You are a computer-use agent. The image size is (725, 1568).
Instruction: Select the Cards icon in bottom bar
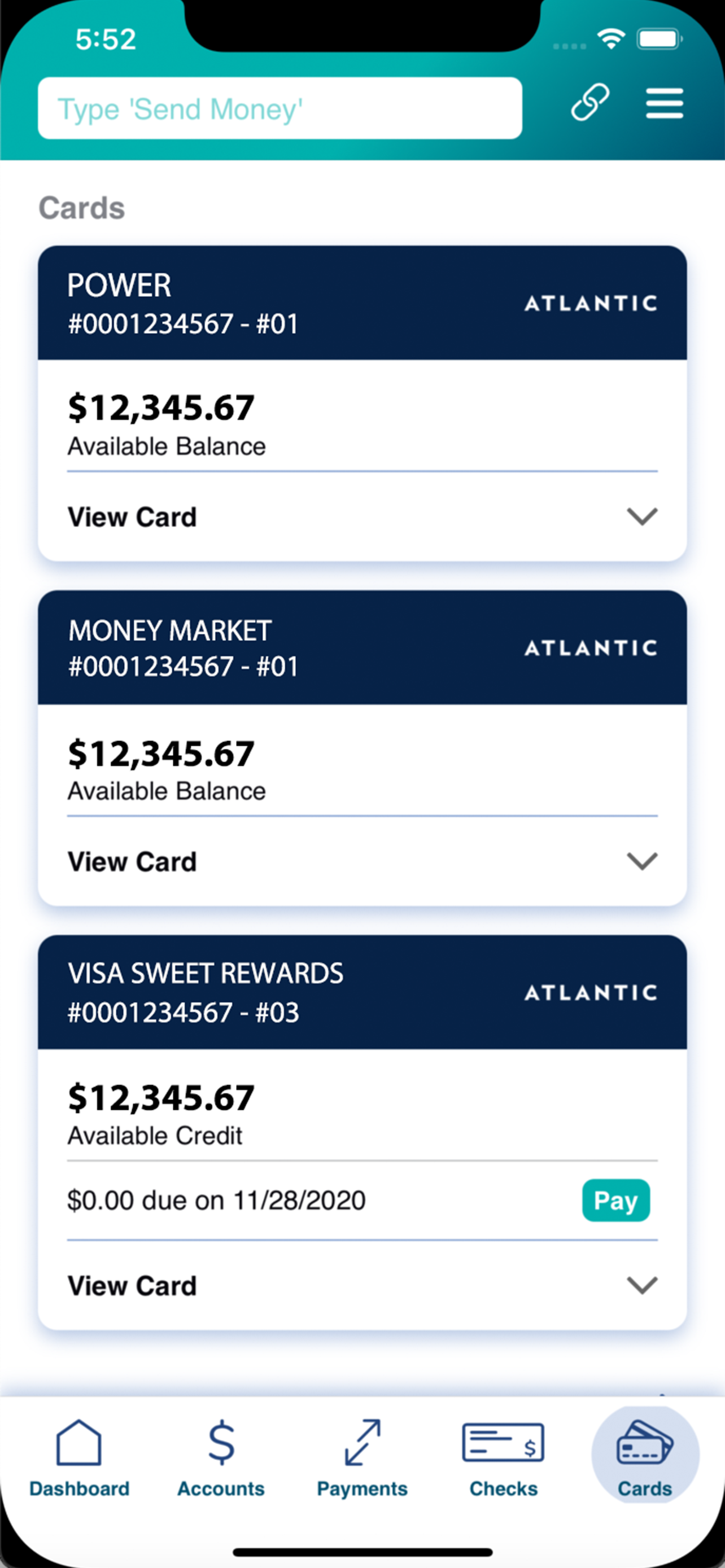tap(645, 1442)
